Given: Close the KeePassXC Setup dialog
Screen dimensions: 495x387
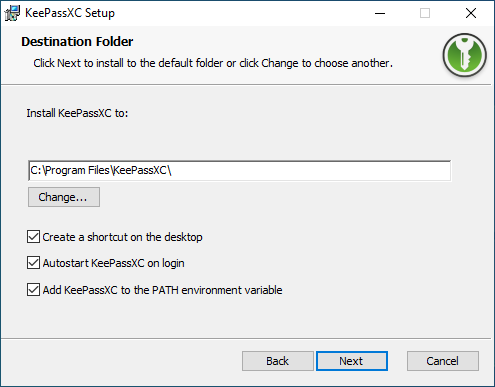Looking at the screenshot, I should [471, 13].
